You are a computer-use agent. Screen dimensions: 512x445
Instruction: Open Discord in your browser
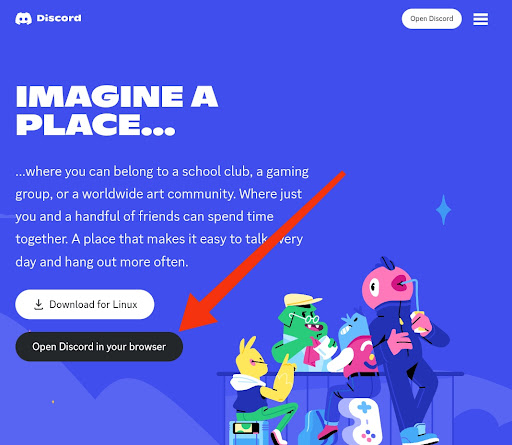99,347
